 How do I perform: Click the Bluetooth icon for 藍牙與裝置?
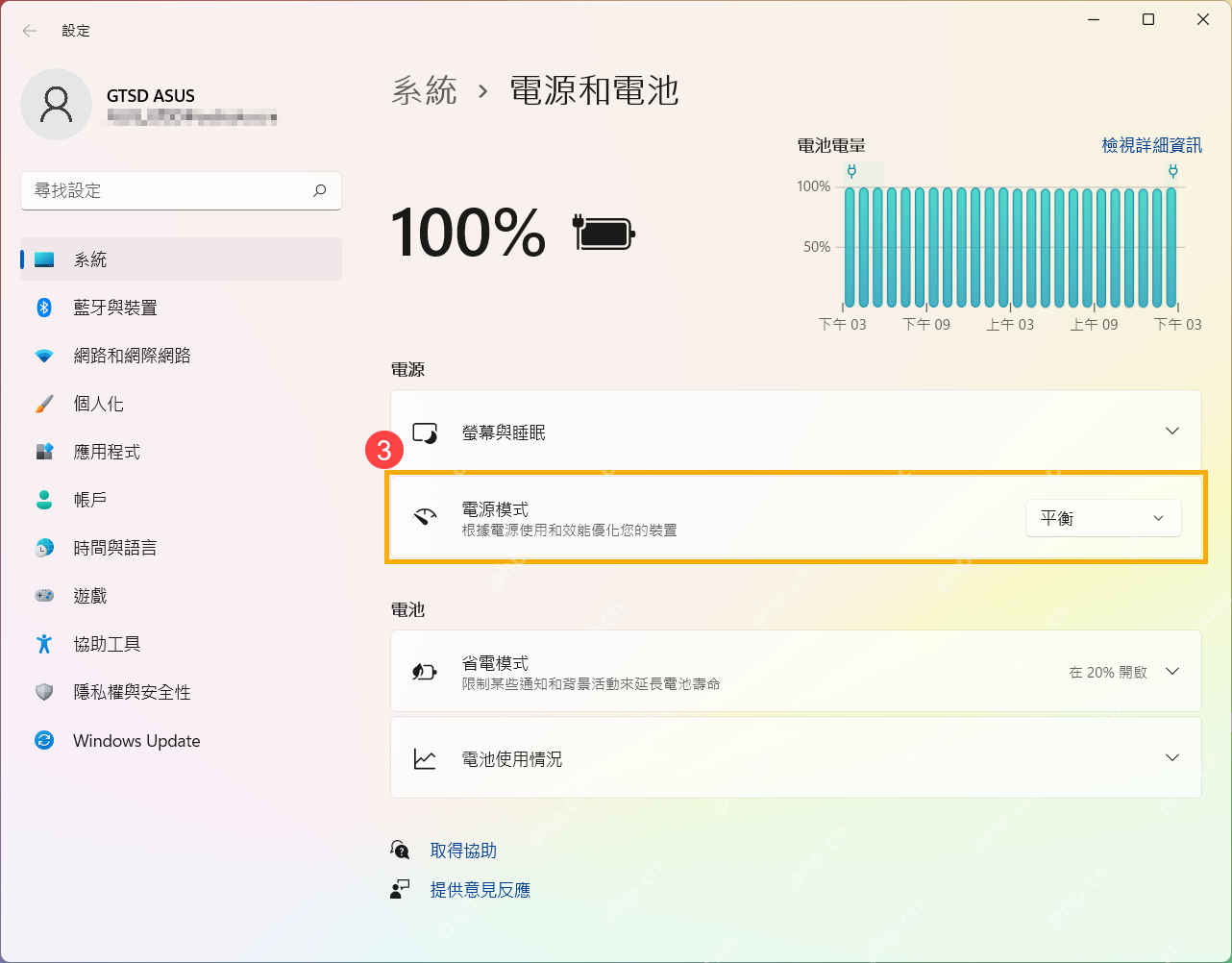(44, 308)
